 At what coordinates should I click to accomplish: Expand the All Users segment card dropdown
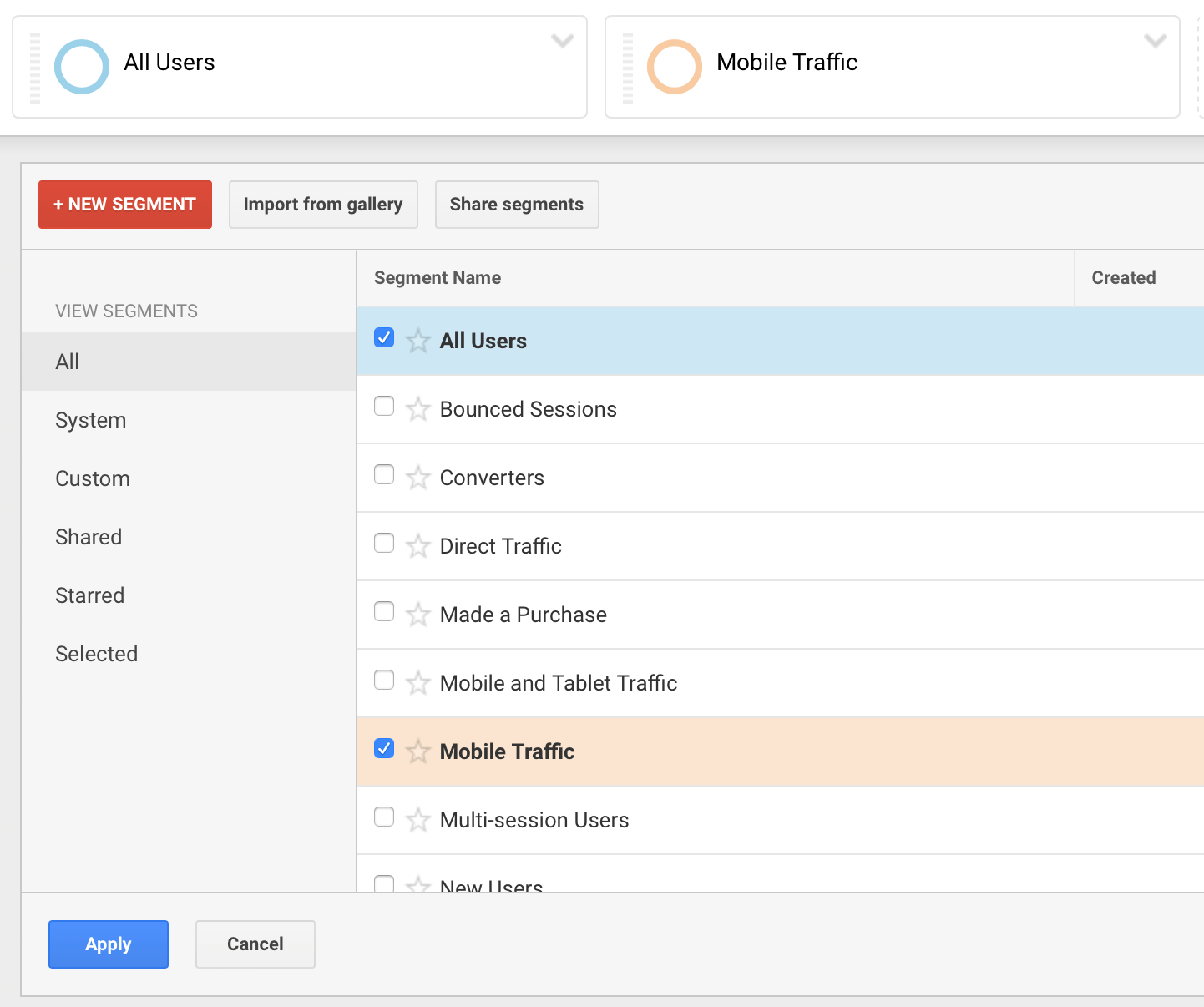[563, 41]
